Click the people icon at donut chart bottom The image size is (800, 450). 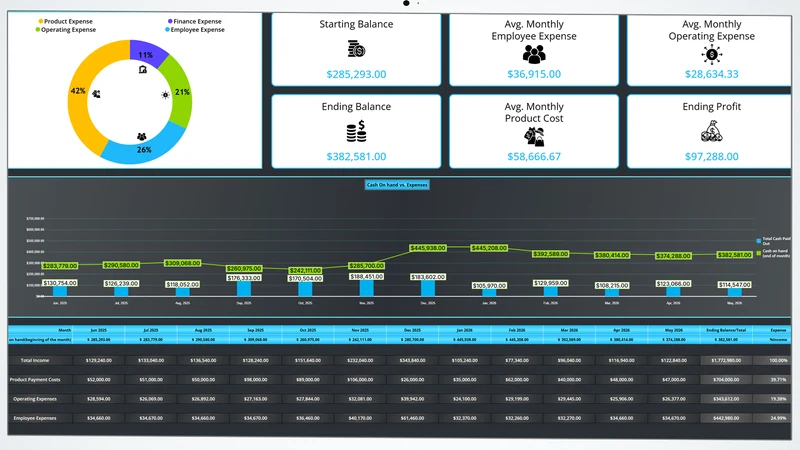141,136
